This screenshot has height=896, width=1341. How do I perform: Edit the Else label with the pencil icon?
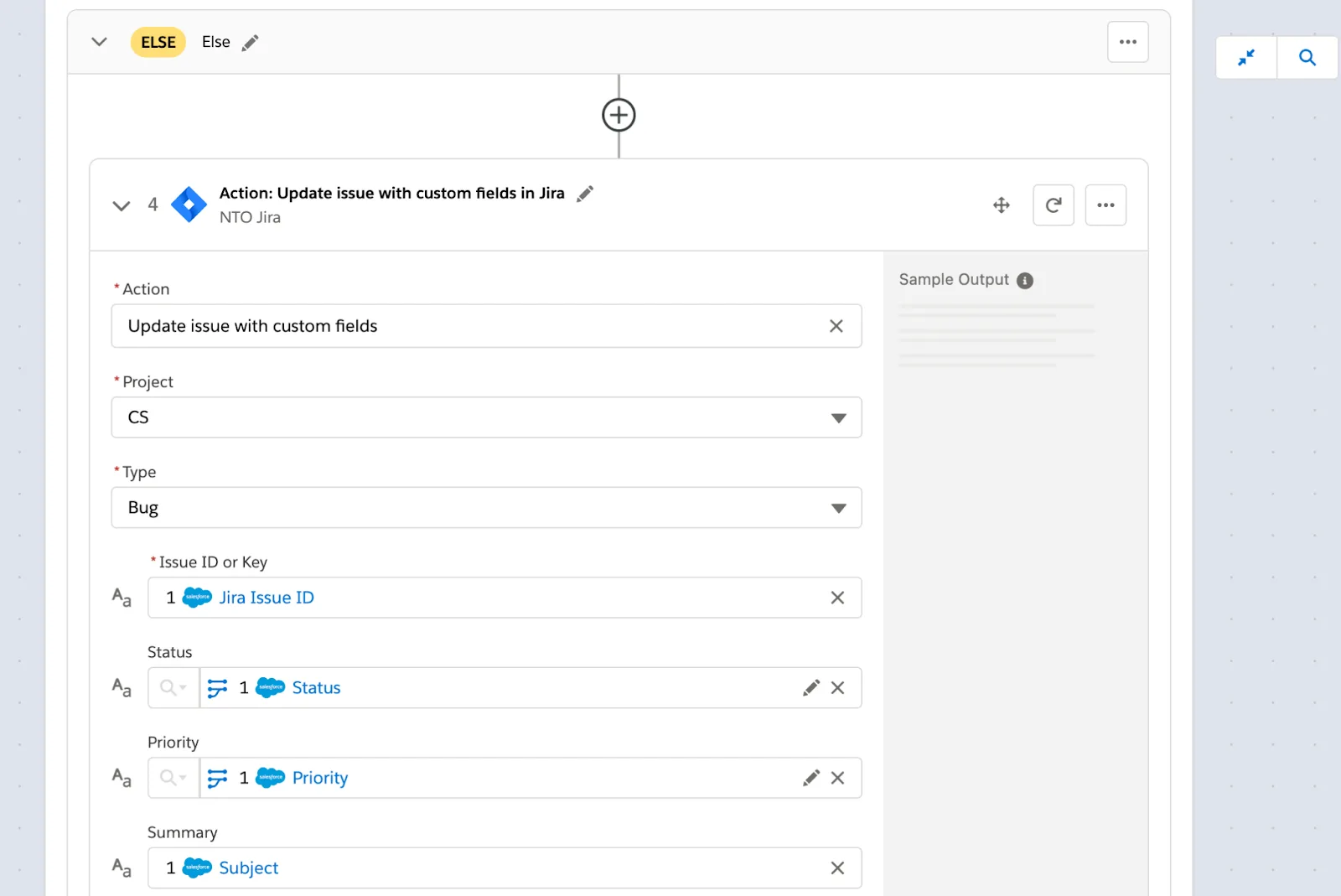(x=250, y=42)
